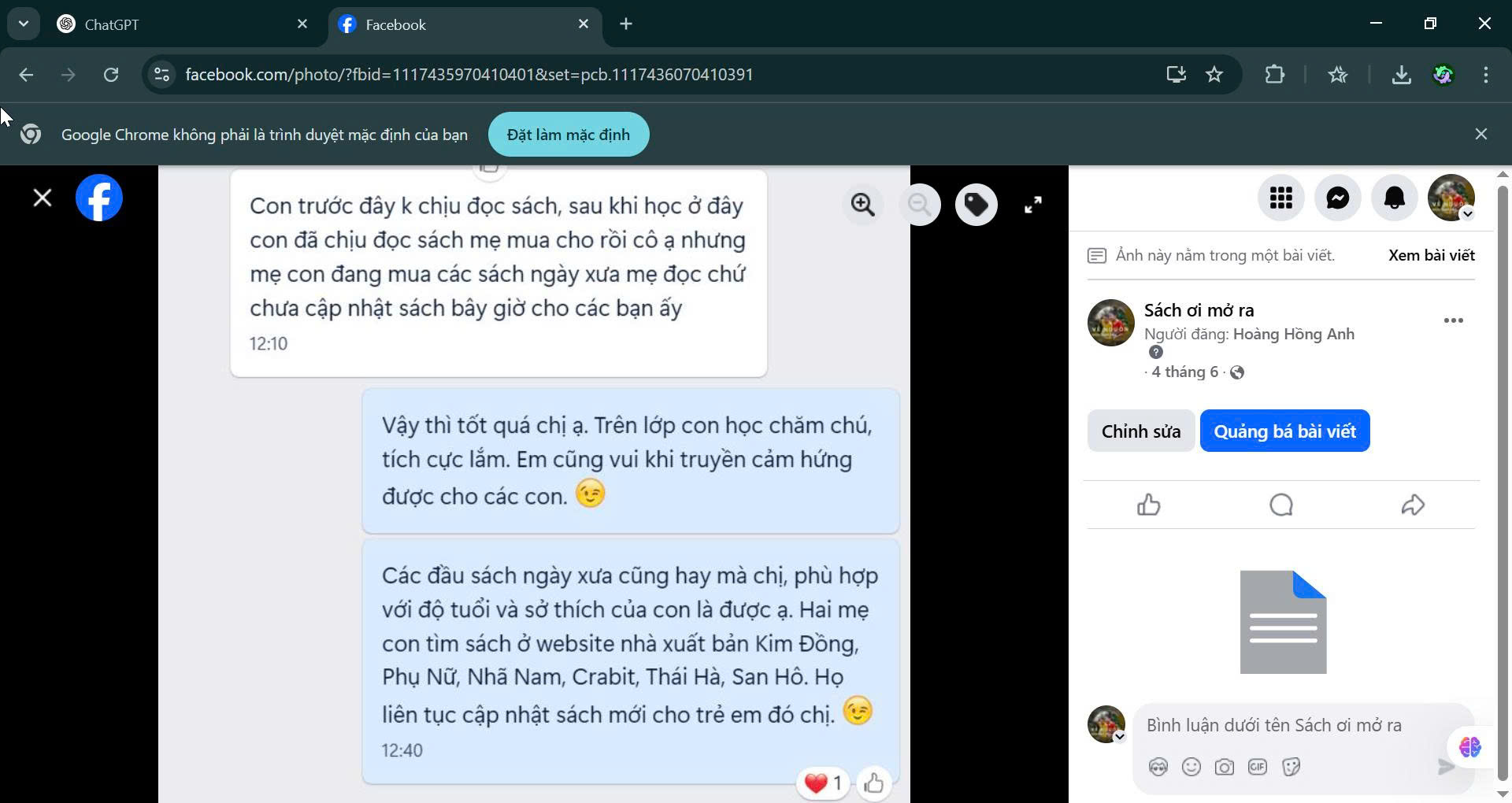Bookmark this page with star icon
The height and width of the screenshot is (803, 1512).
pos(1214,75)
